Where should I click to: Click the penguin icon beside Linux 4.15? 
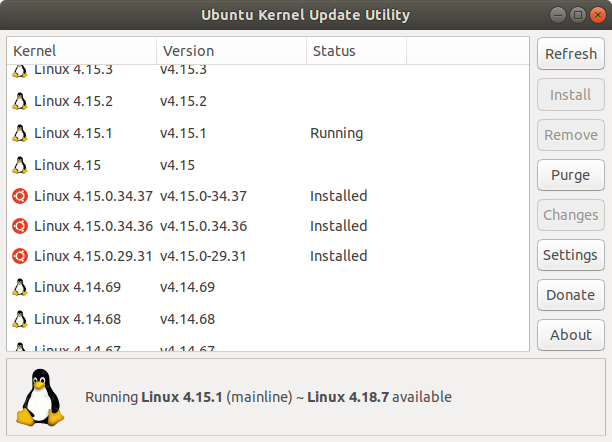click(x=20, y=165)
